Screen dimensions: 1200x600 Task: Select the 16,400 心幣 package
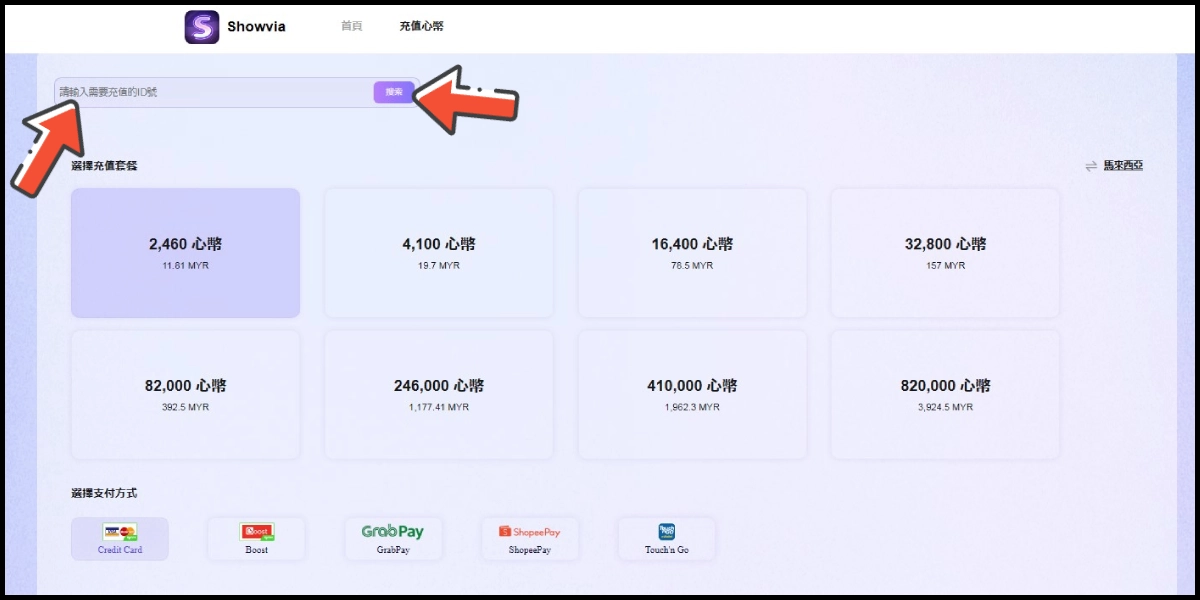(x=692, y=253)
